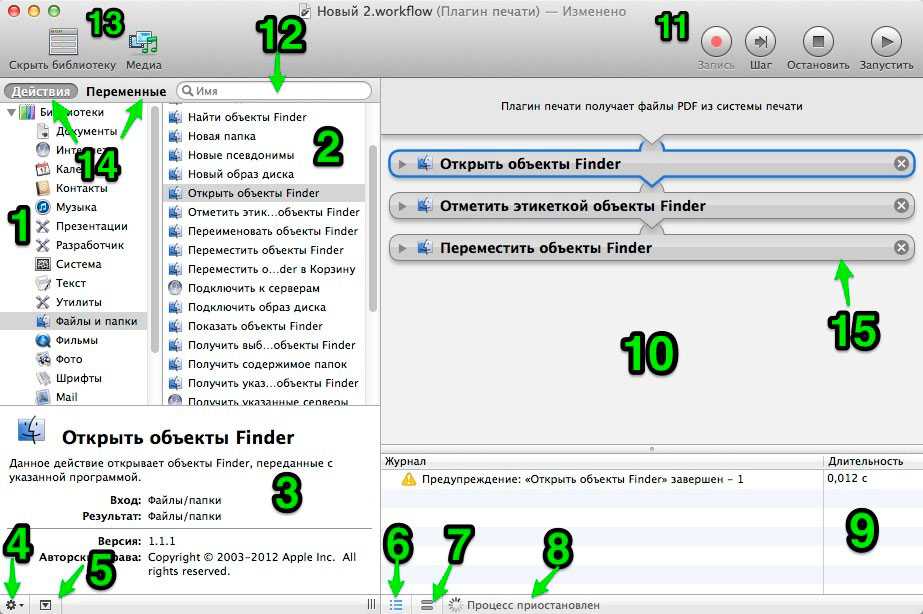The height and width of the screenshot is (614, 923).
Task: Collapse the Библиотеки tree in the sidebar
Action: [x=12, y=112]
